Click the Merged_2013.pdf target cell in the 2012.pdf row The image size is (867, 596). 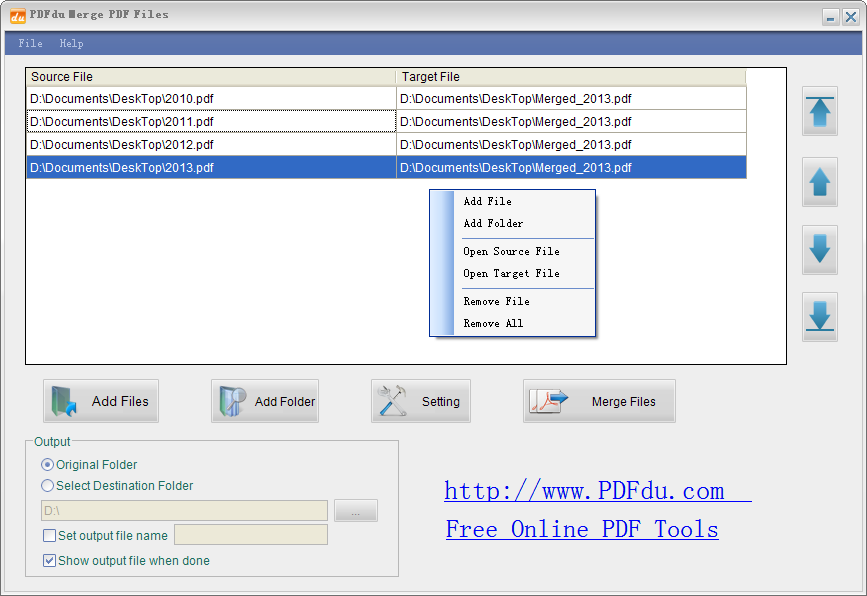coord(571,144)
